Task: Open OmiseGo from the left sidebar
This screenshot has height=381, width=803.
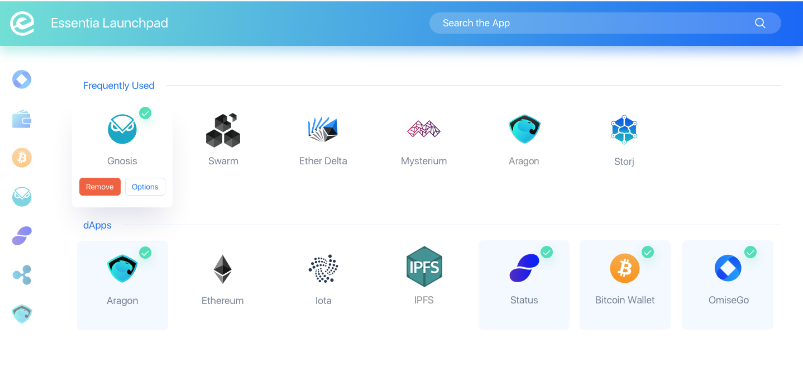Action: point(22,80)
